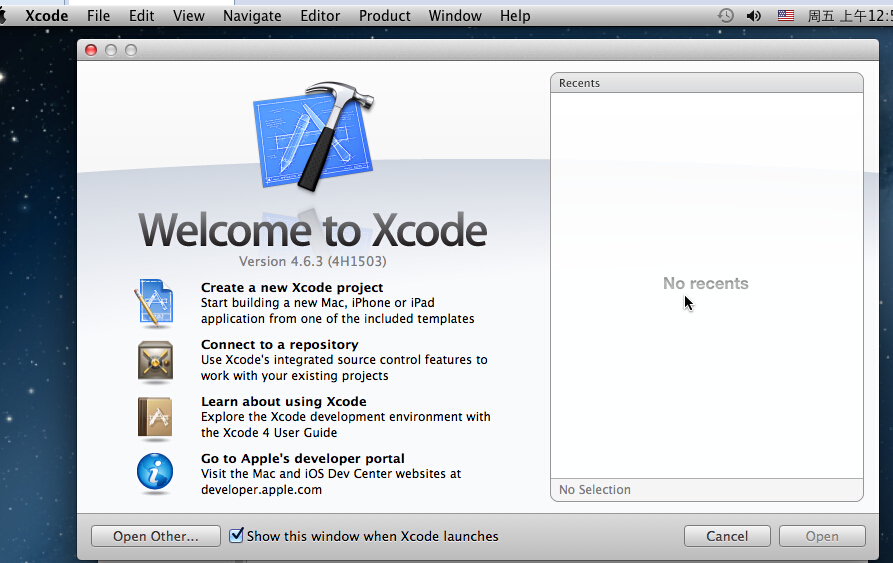893x563 pixels.
Task: Click the grayed-out Open button
Action: (822, 536)
